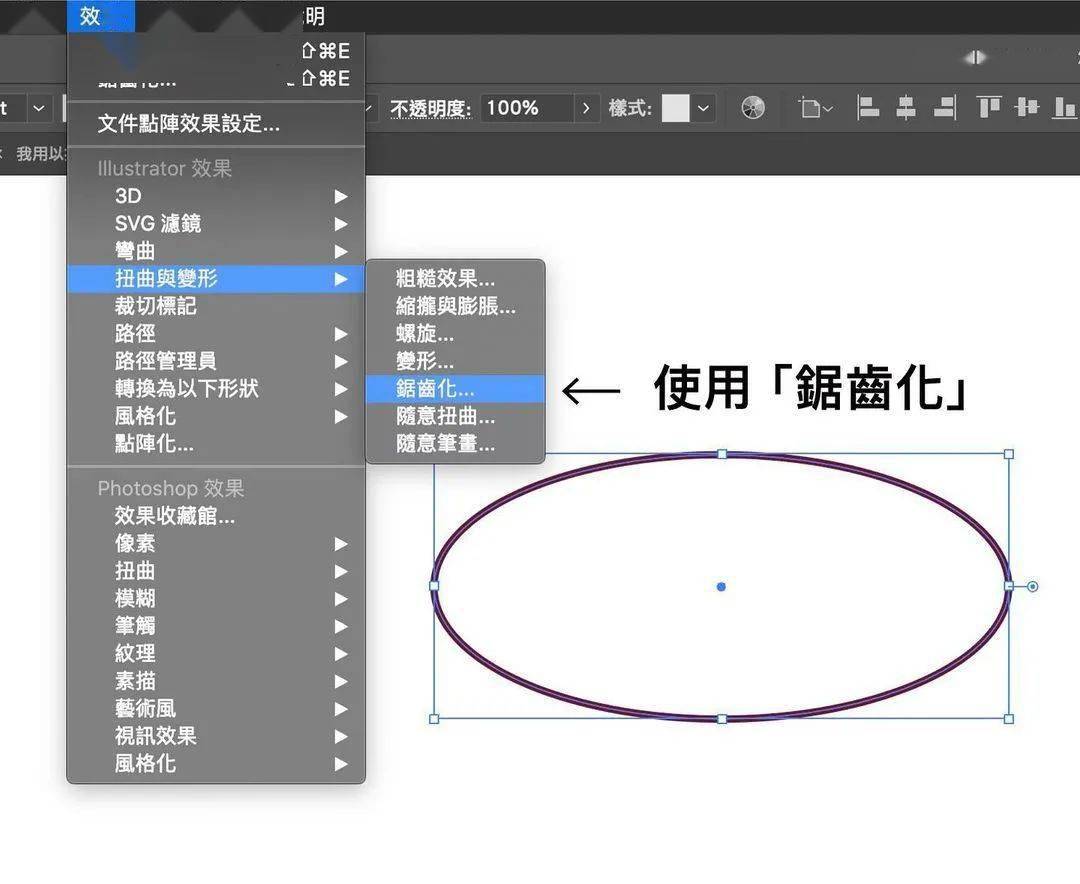Screen dimensions: 1080x884
Task: Click the horizontal align left icon
Action: [869, 108]
